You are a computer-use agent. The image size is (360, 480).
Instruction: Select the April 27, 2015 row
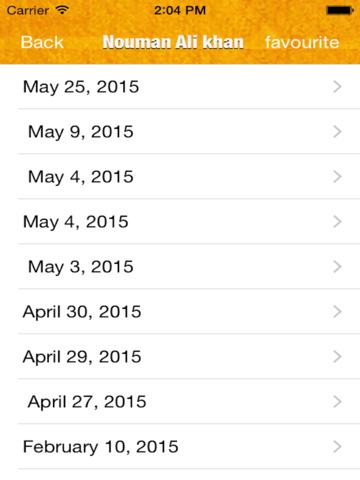180,402
